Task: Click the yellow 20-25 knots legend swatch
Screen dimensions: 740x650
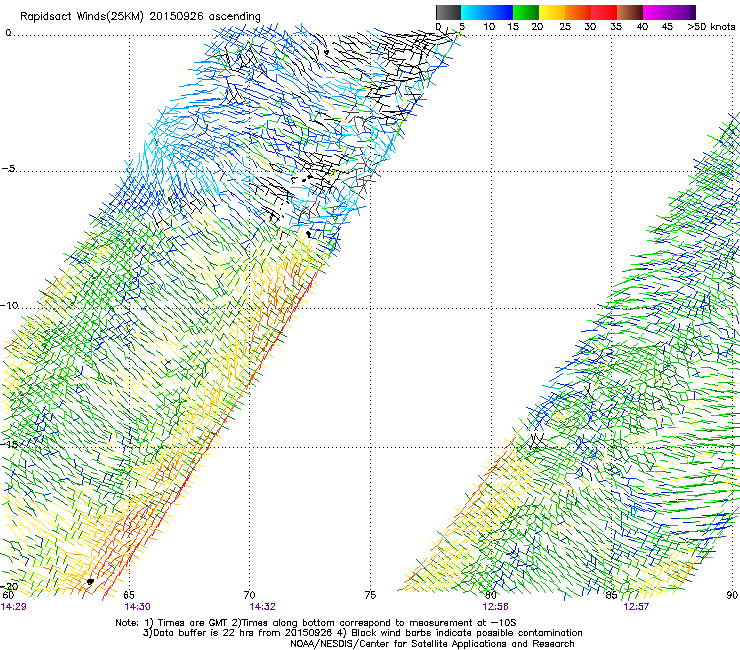Action: [x=552, y=12]
